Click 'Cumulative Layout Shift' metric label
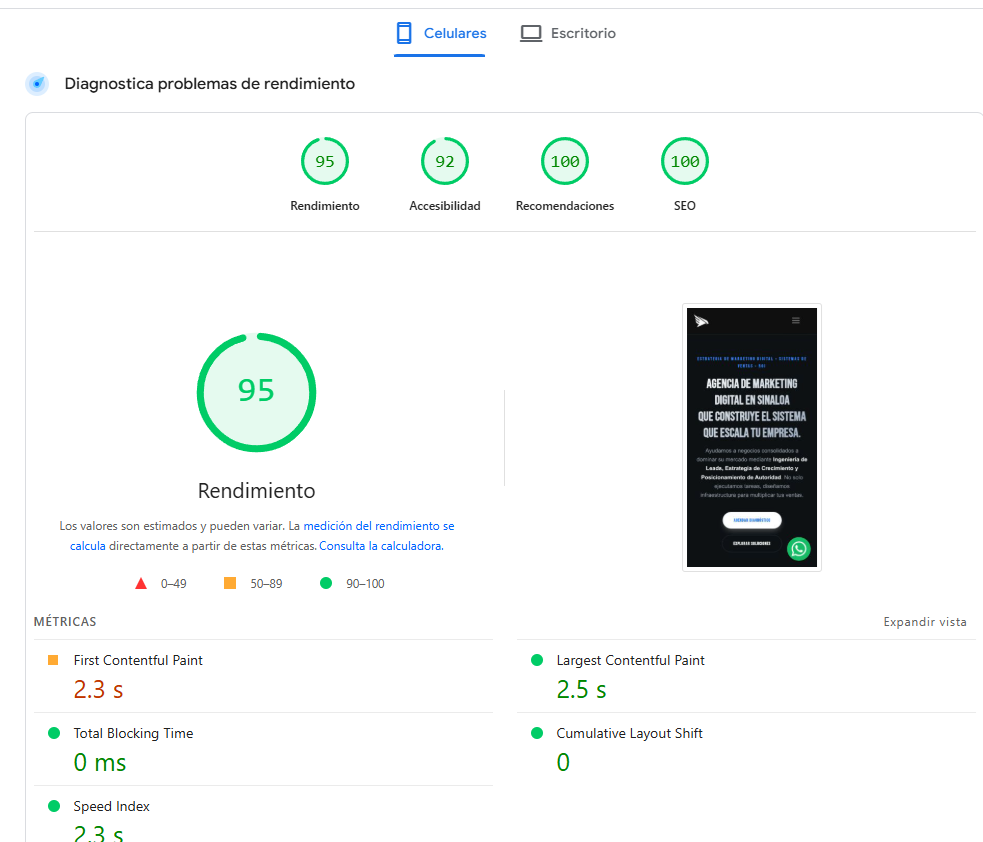Screen dimensions: 983x842 [x=629, y=734]
